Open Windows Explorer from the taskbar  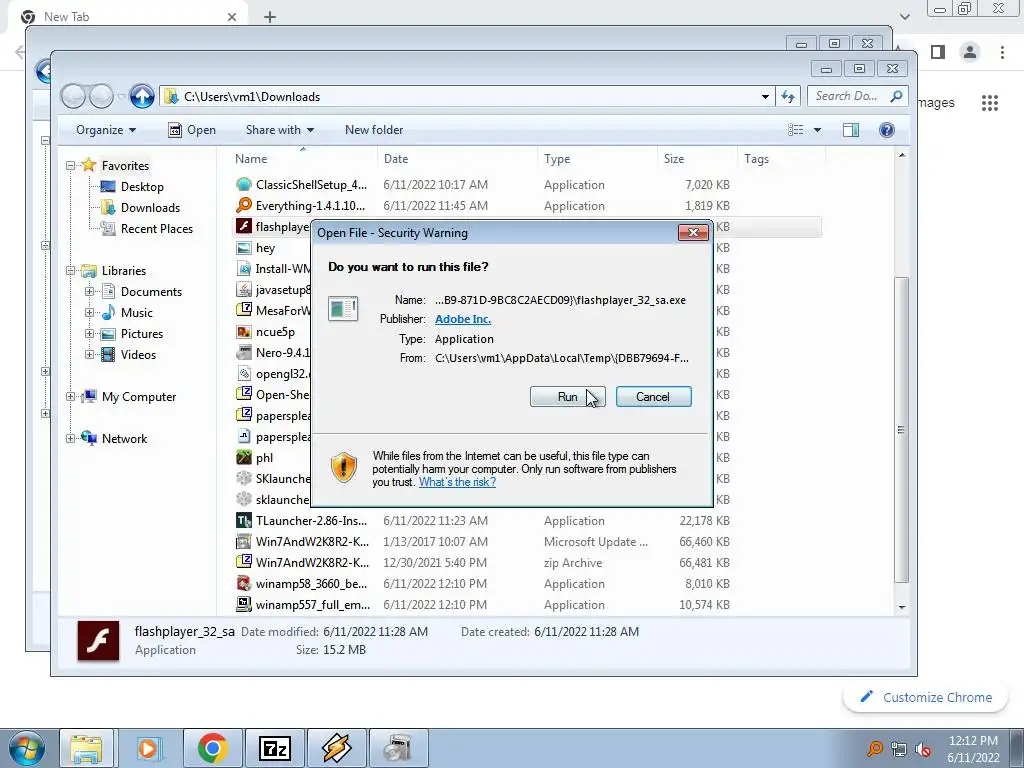click(x=86, y=748)
